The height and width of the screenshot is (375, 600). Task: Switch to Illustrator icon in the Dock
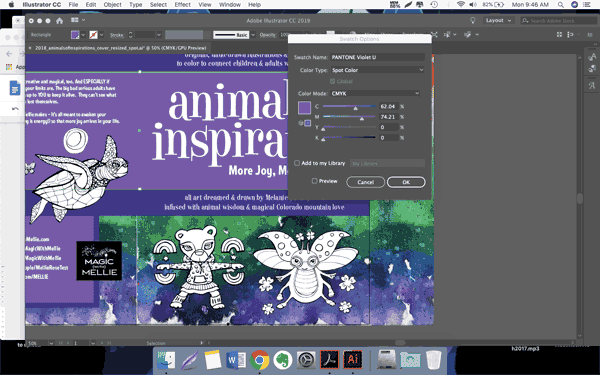point(353,360)
